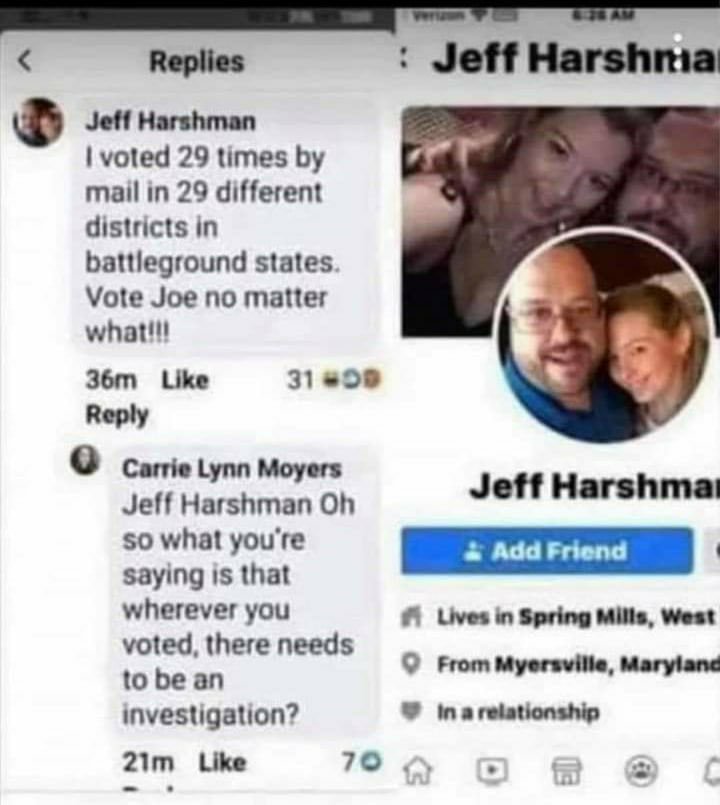Open the Home feed icon
Image resolution: width=720 pixels, height=805 pixels.
417,770
